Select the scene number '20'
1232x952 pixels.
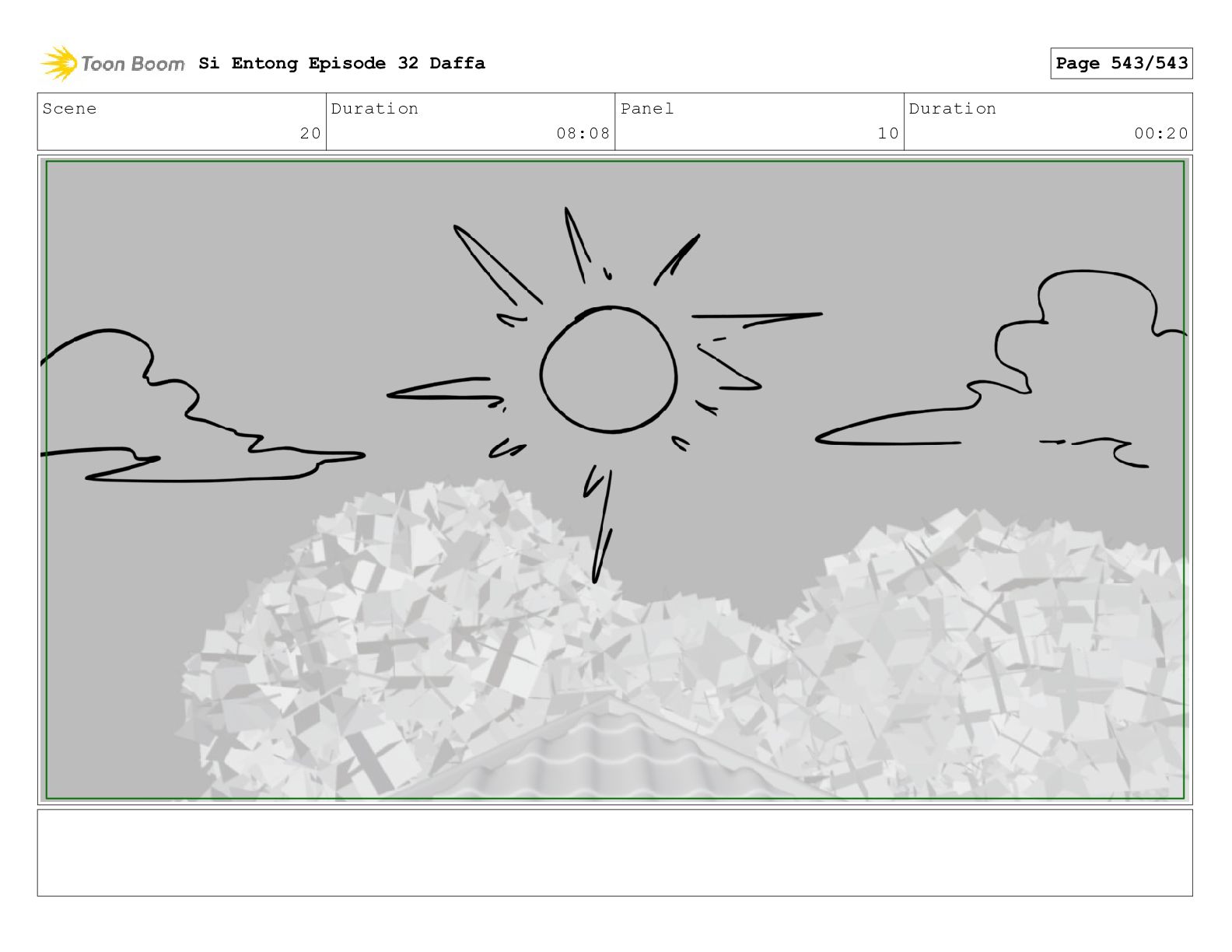click(x=310, y=133)
